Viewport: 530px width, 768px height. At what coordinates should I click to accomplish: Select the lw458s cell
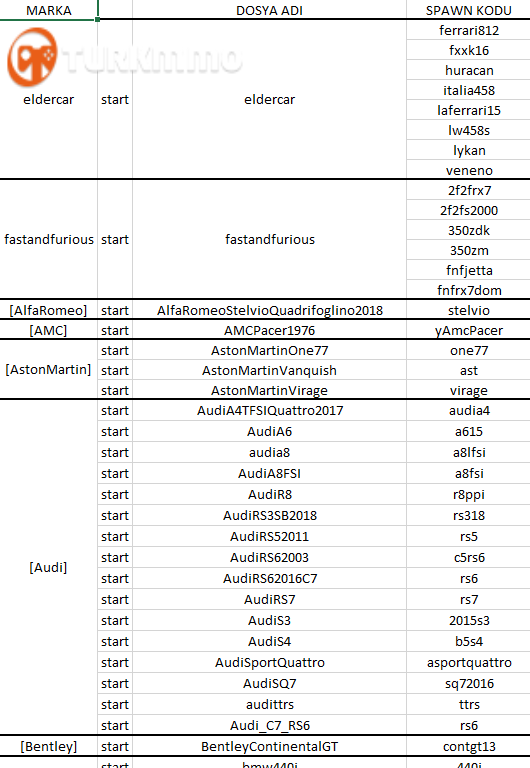click(x=468, y=131)
